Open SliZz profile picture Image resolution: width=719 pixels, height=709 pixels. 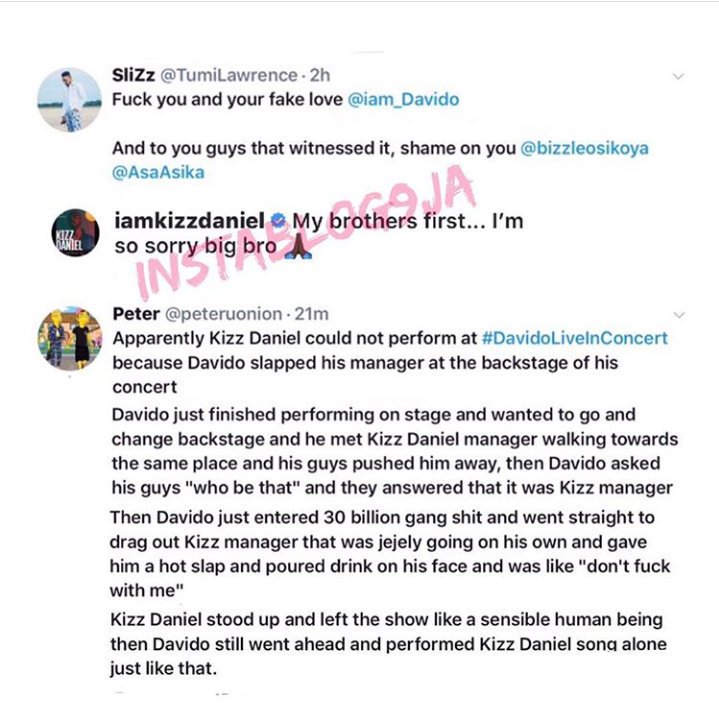point(69,100)
